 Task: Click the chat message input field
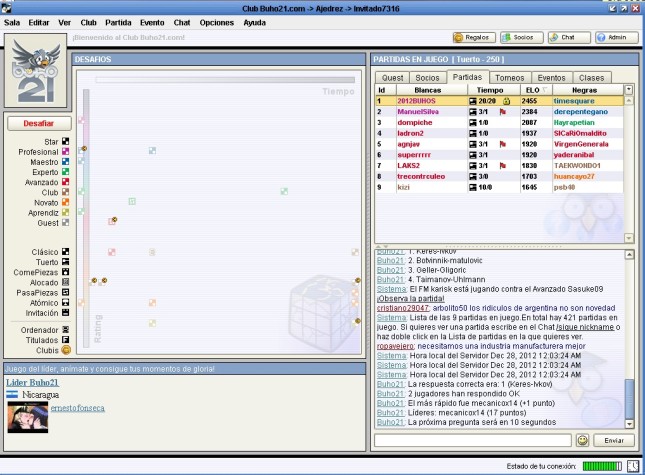point(472,440)
